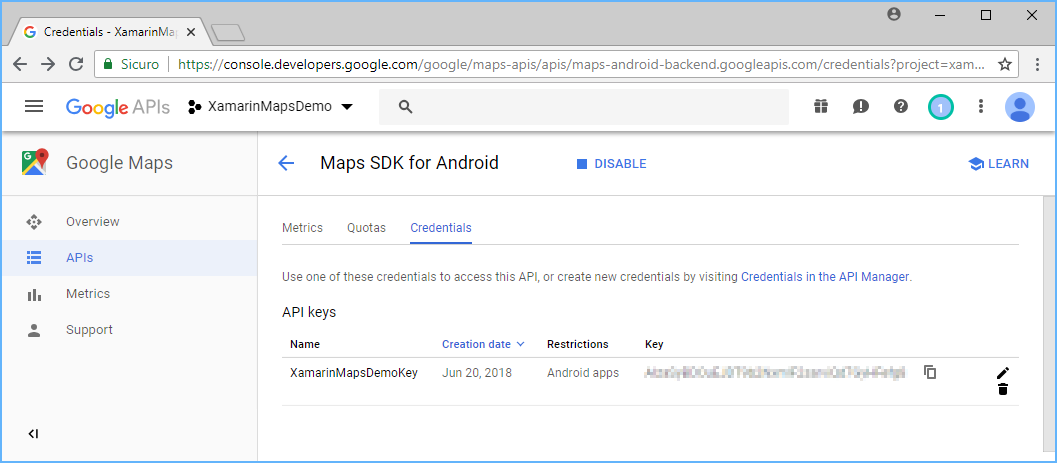Open the hamburger navigation menu
The image size is (1057, 463).
click(34, 106)
